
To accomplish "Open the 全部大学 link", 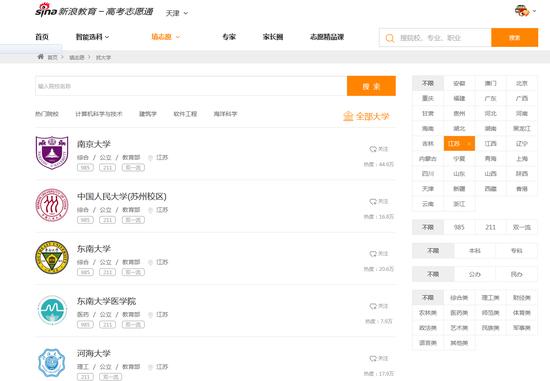I will [x=366, y=116].
